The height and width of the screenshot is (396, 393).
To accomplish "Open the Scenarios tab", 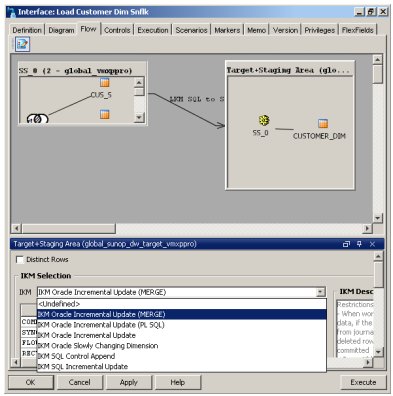I will pyautogui.click(x=191, y=30).
